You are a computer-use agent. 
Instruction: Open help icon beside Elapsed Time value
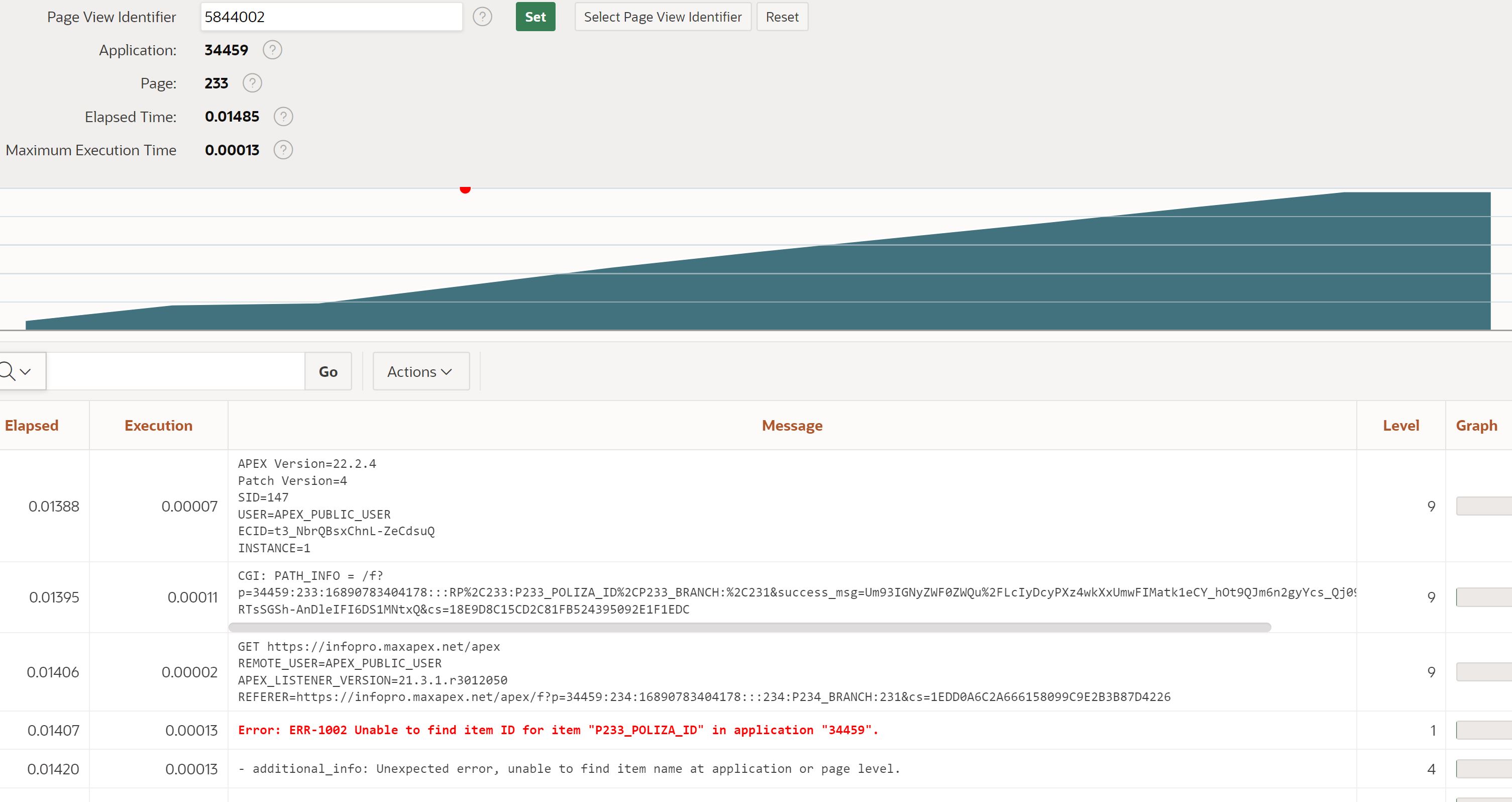click(283, 116)
